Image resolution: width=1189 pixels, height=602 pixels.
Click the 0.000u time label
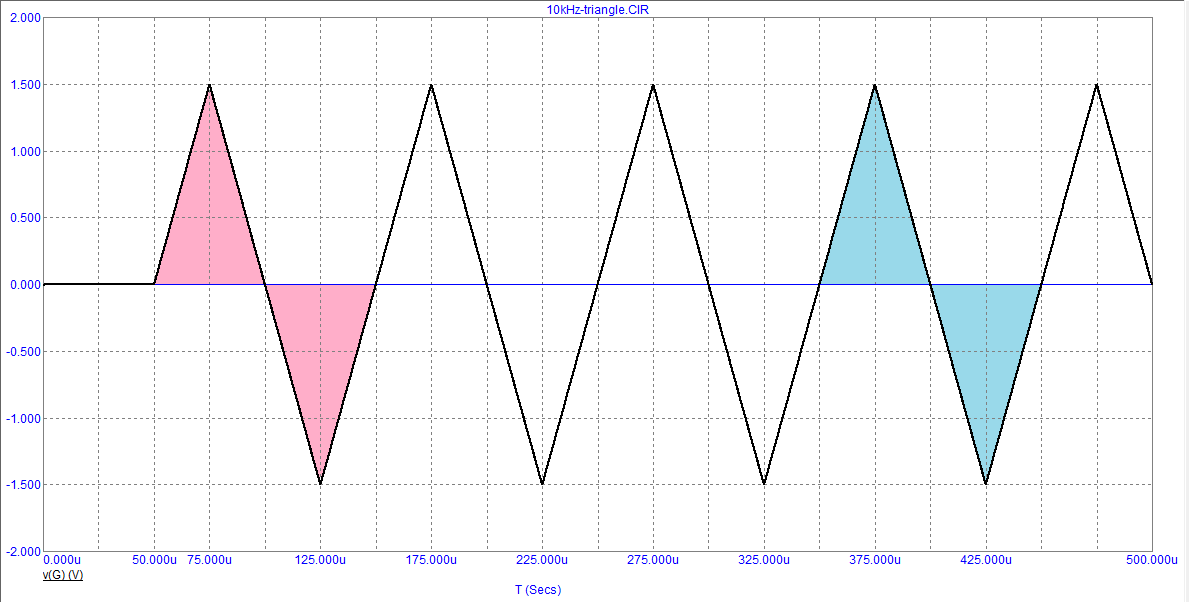tap(62, 560)
